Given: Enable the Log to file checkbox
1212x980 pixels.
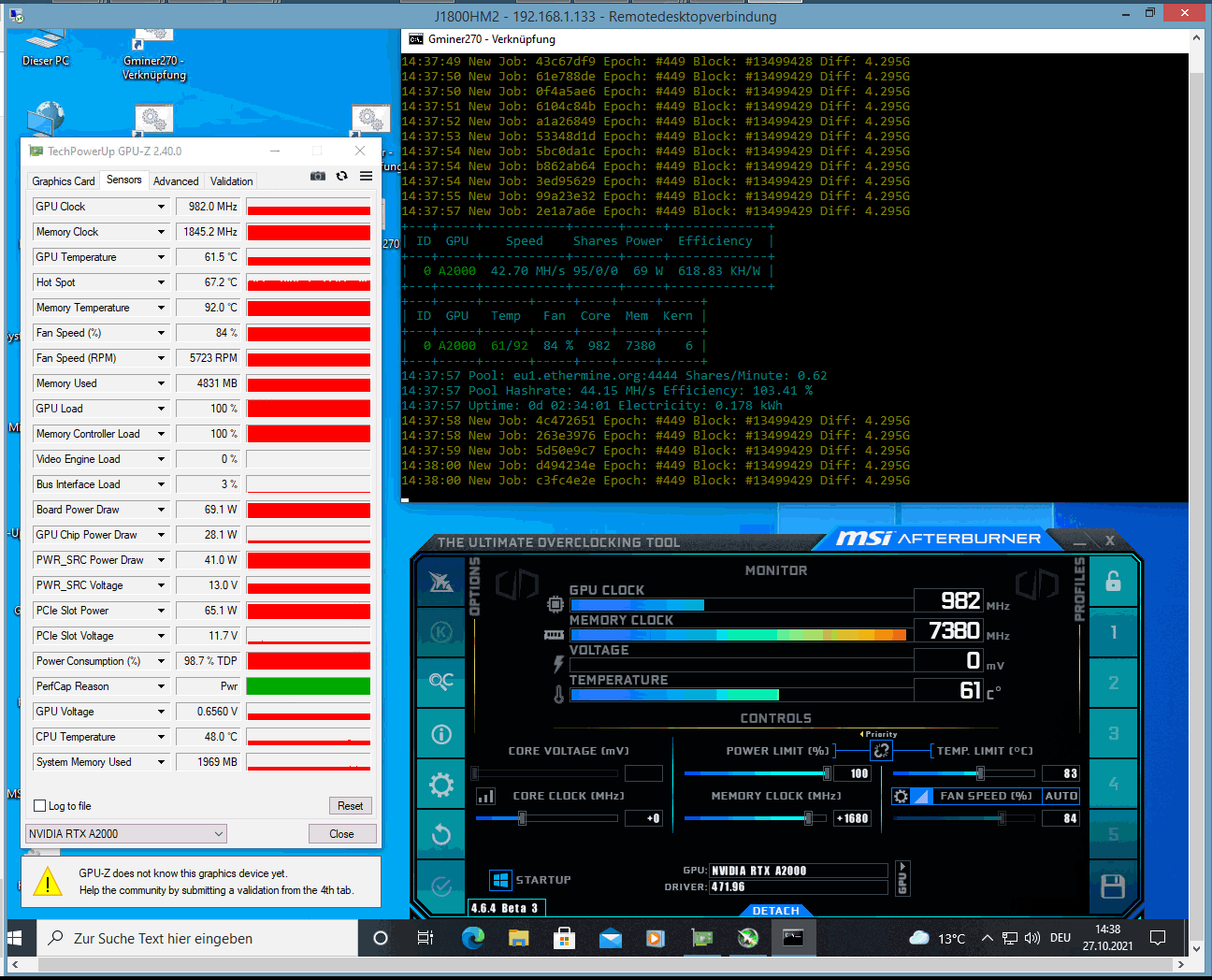Looking at the screenshot, I should point(39,806).
